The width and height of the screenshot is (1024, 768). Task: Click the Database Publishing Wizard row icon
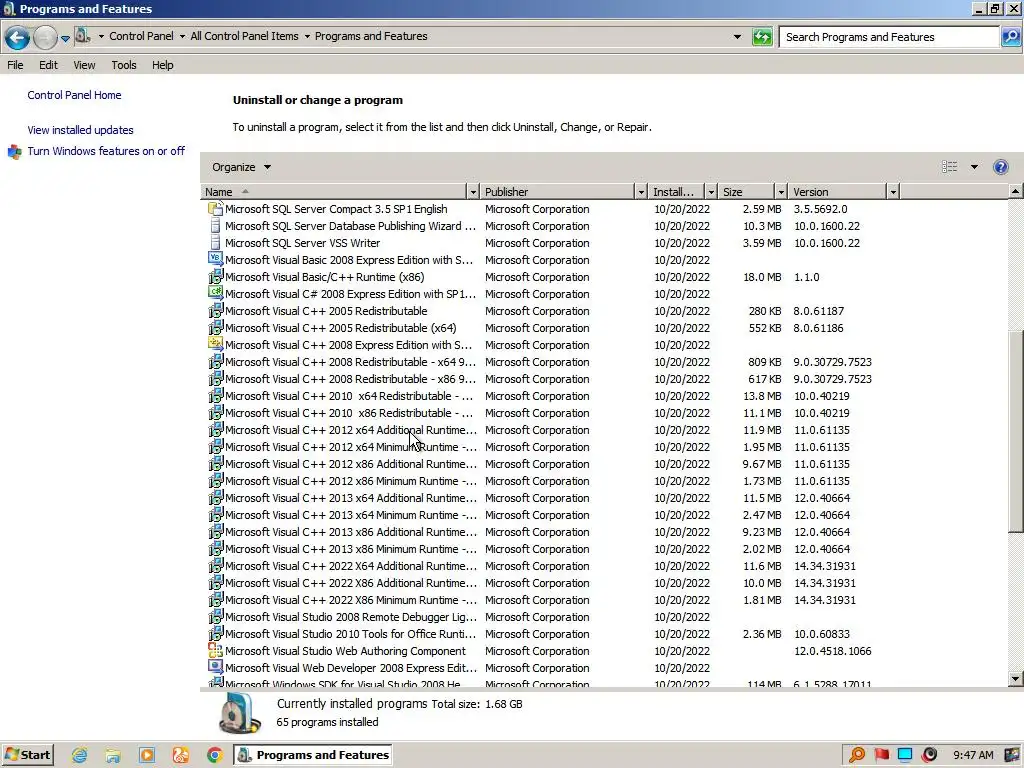coord(215,225)
